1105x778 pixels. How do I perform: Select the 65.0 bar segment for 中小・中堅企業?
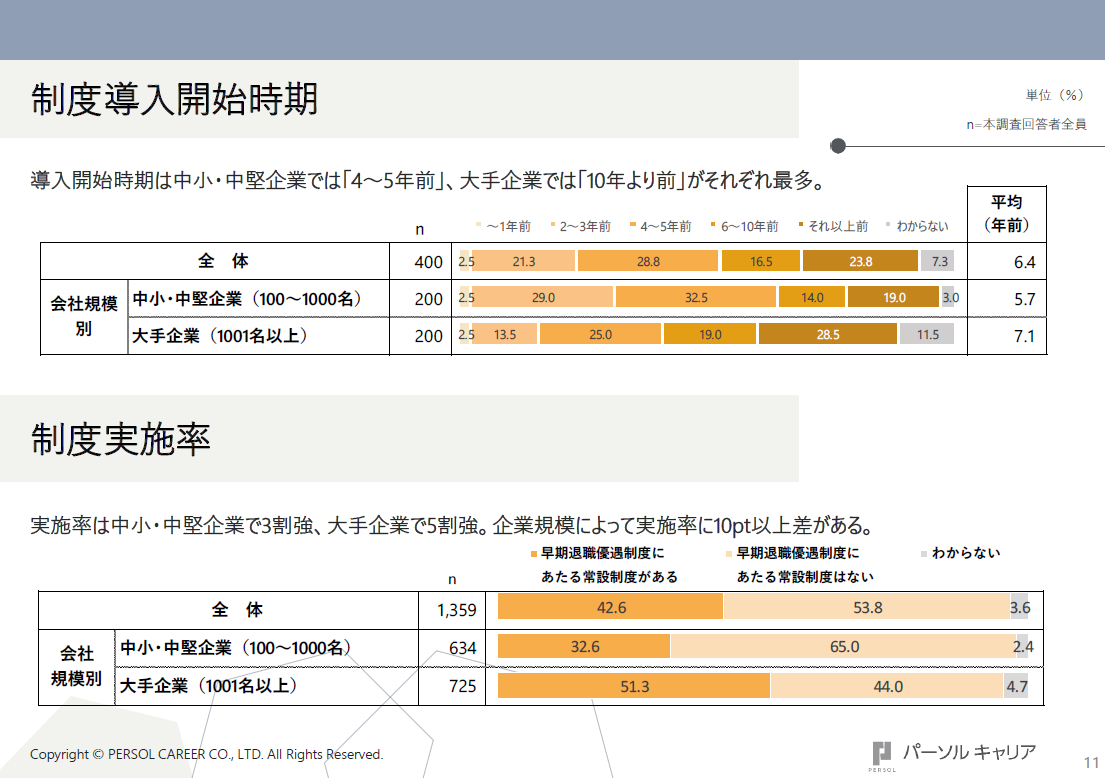(843, 647)
